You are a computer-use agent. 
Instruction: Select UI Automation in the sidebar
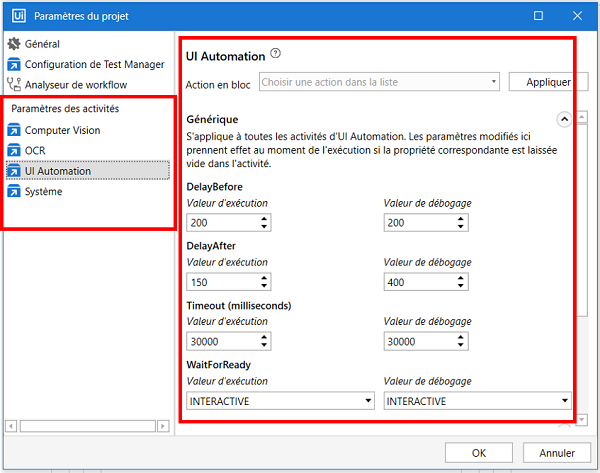point(58,171)
